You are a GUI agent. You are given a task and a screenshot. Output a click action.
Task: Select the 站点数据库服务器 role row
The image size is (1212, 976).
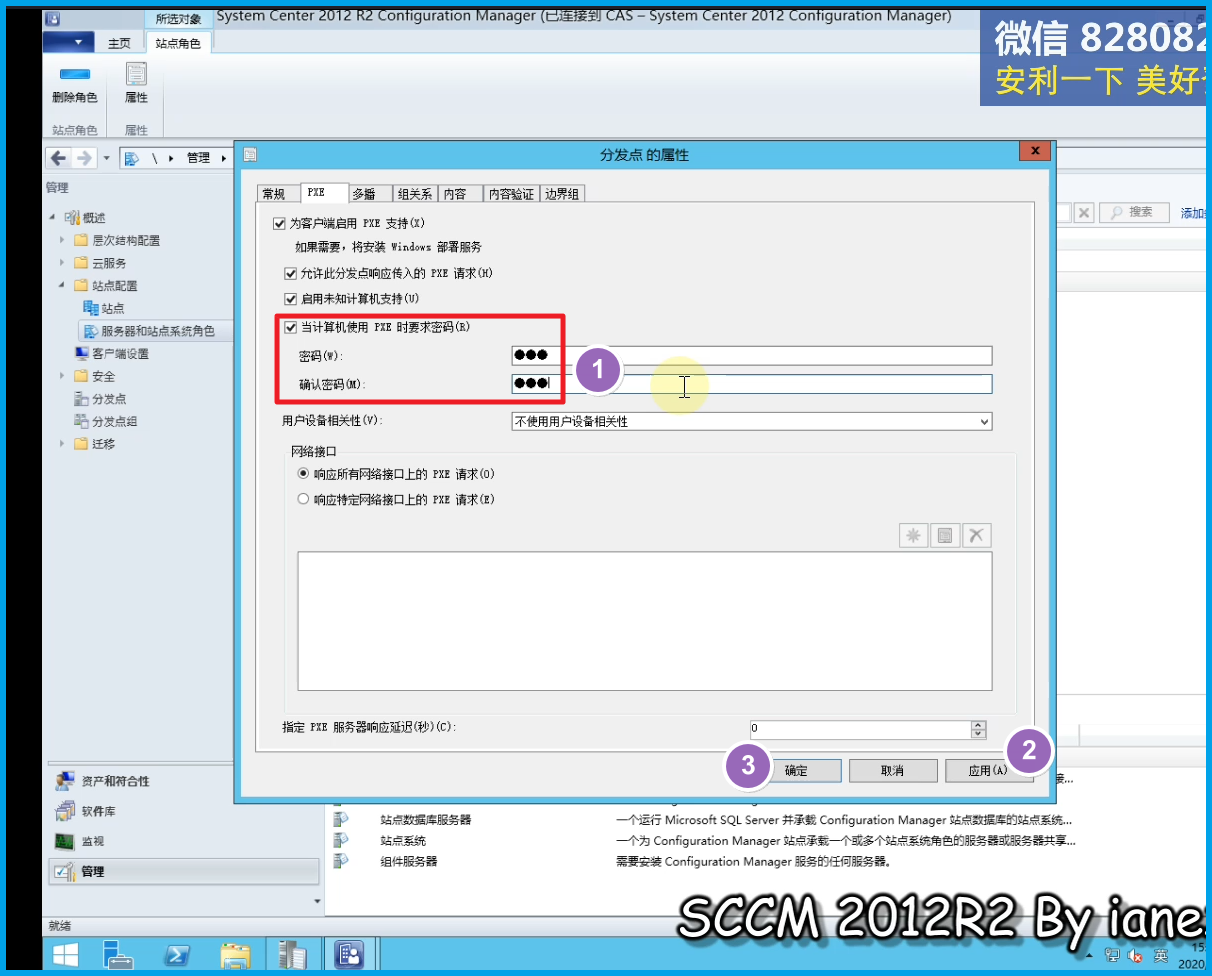[705, 819]
